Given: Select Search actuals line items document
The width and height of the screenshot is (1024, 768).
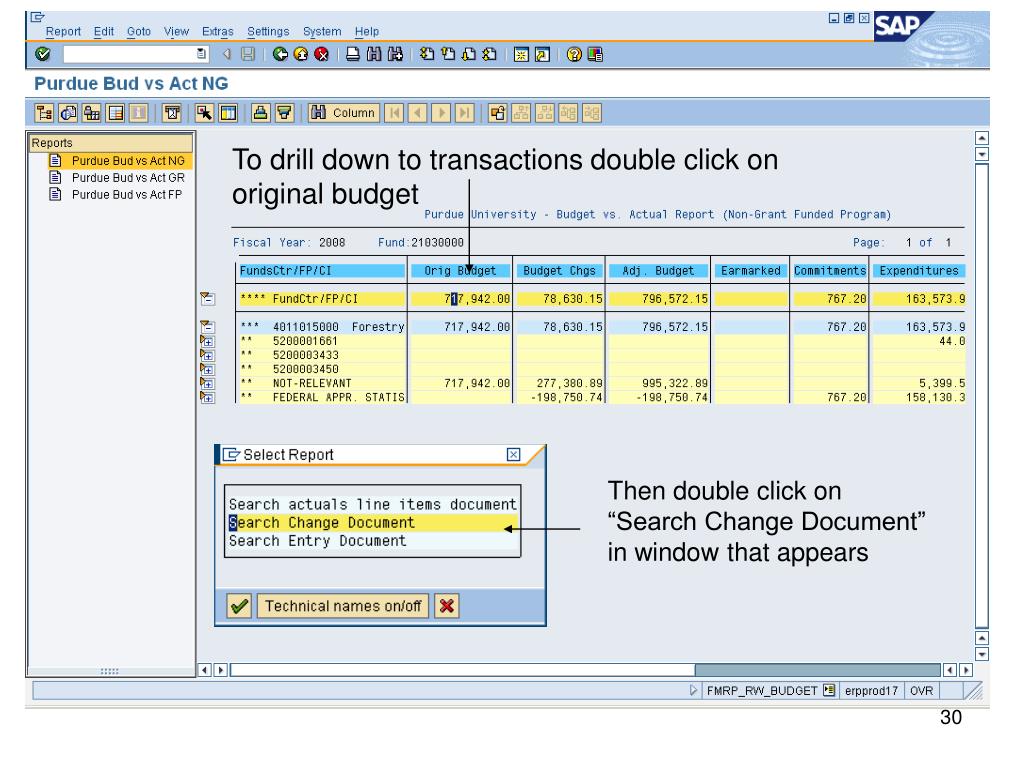Looking at the screenshot, I should point(372,504).
